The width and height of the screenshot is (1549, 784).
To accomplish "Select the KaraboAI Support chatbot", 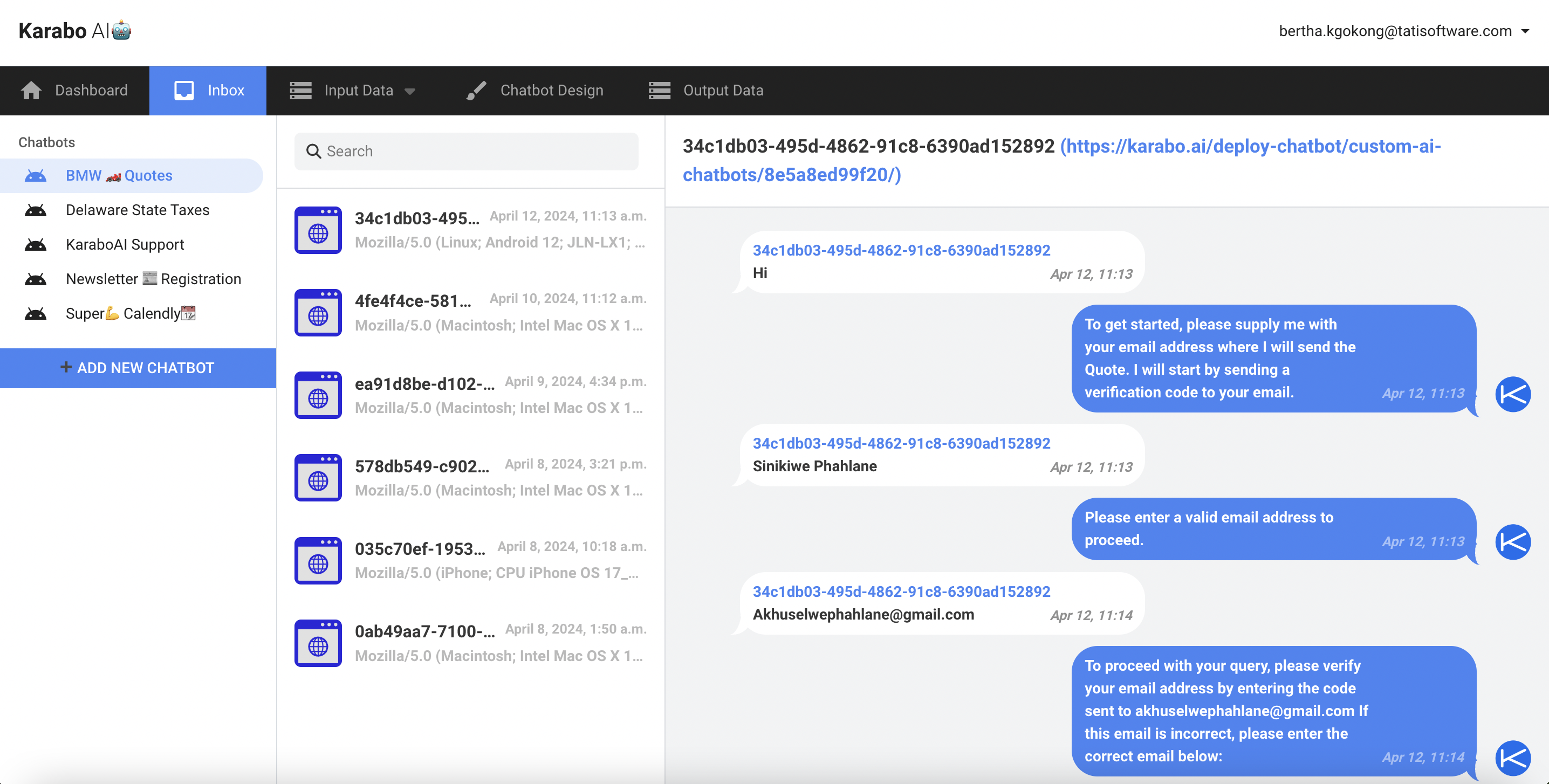I will point(125,244).
